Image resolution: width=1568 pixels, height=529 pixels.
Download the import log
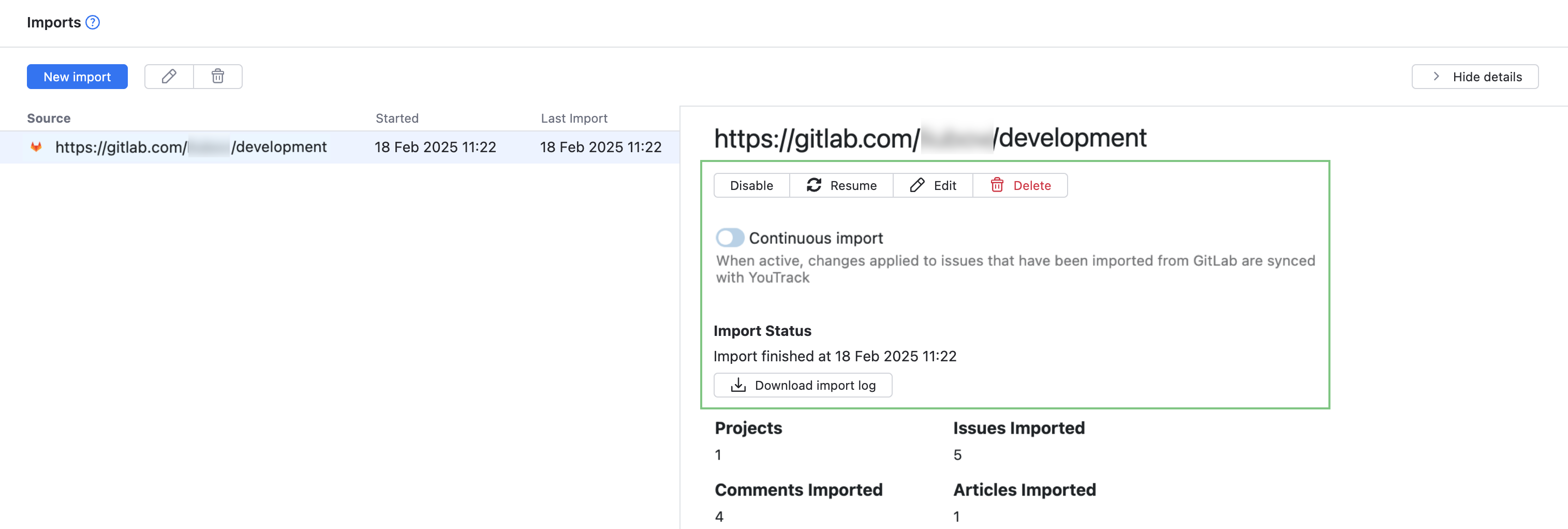point(802,385)
